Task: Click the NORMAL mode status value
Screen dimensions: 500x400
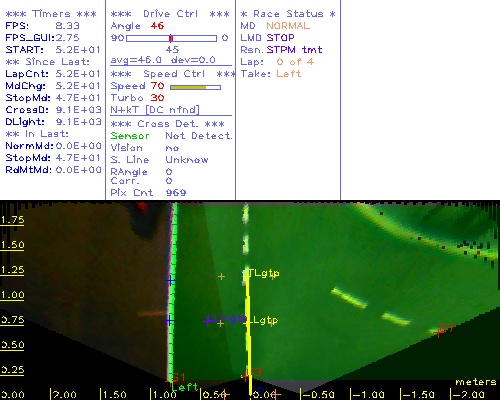Action: (x=288, y=26)
